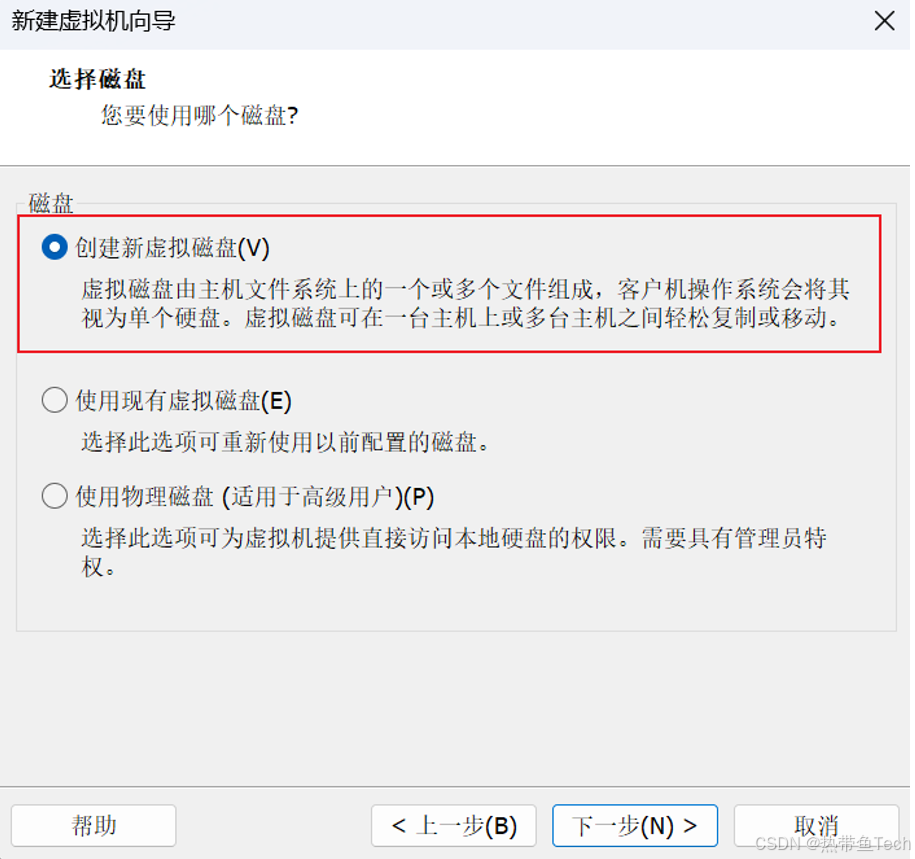Click empty area below the 磁盘 group box
The image size is (915, 859).
tap(455, 706)
